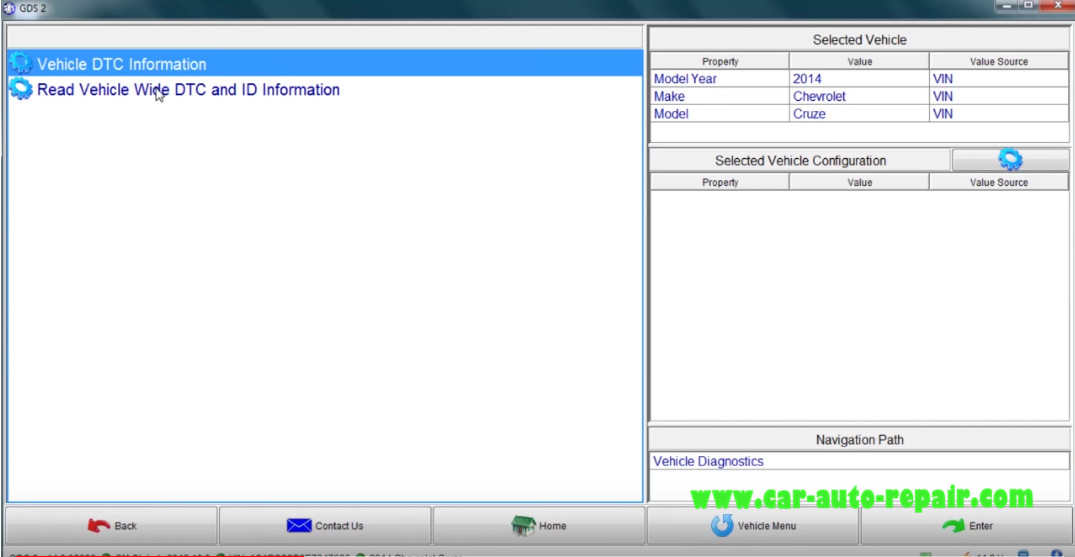
Task: Select Read Vehicle Wide DTC and ID Information
Action: [325, 89]
